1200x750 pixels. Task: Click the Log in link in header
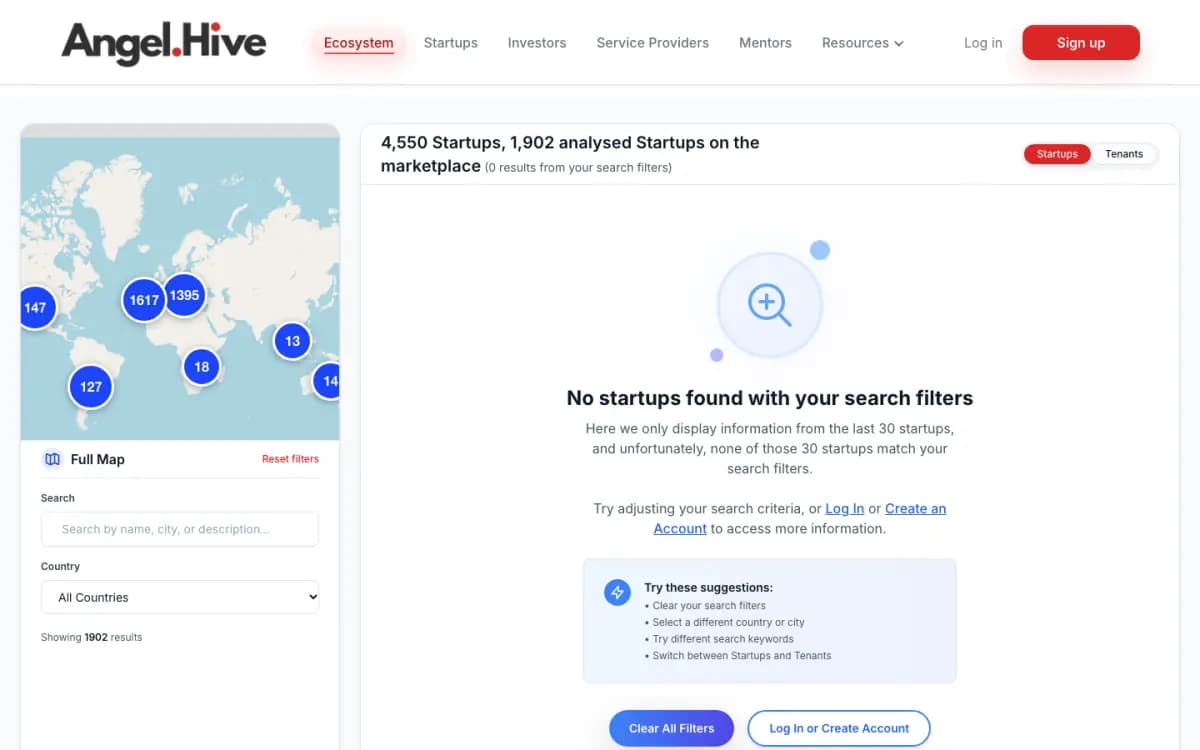[x=983, y=43]
